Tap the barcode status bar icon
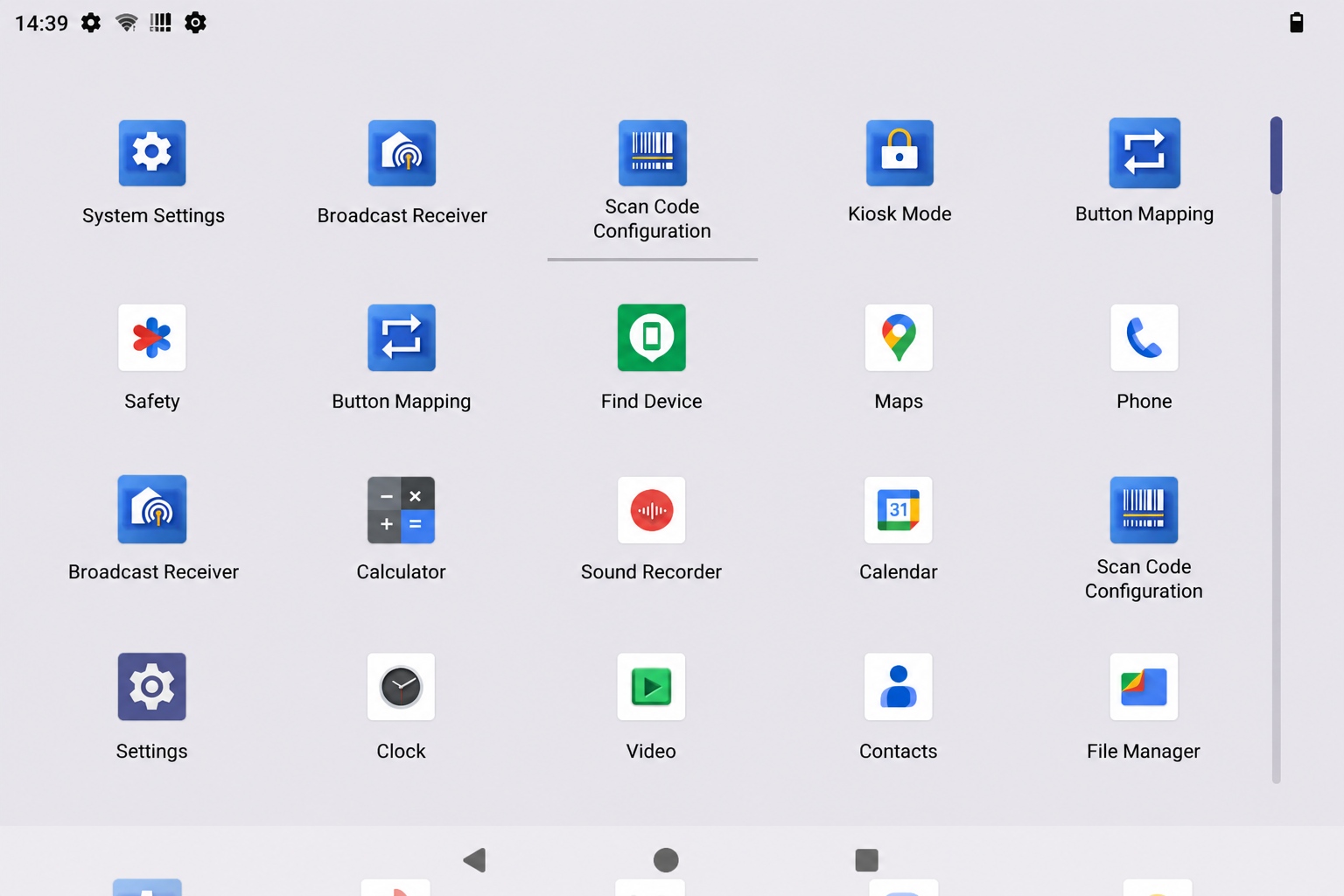 coord(160,23)
